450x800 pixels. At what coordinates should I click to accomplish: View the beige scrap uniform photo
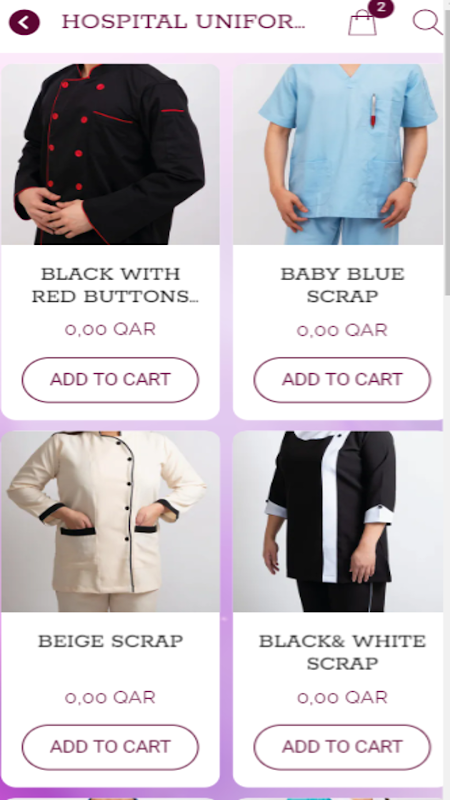coord(110,521)
